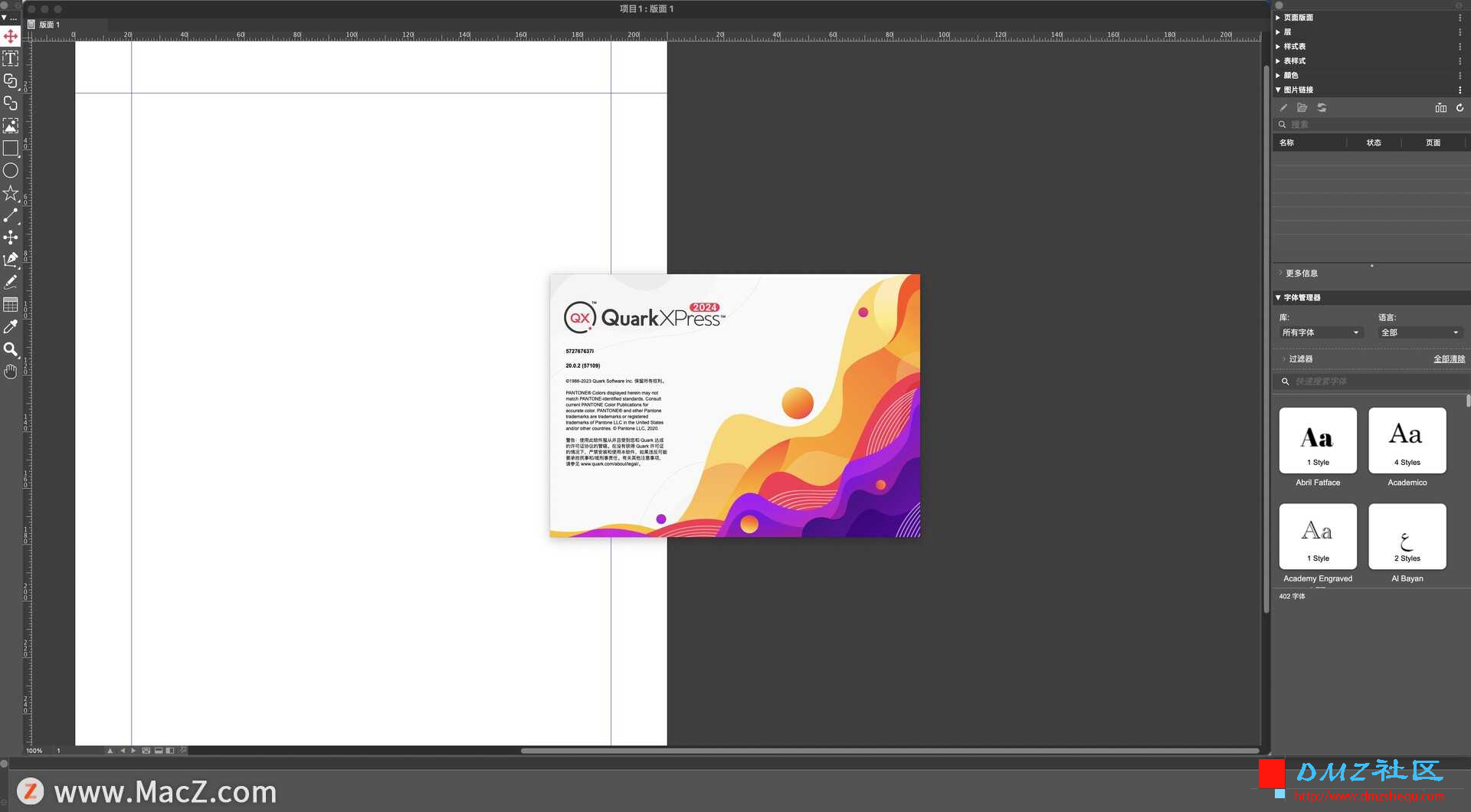Select the Al Bayan font thumbnail
Viewport: 1471px width, 812px height.
coord(1407,536)
